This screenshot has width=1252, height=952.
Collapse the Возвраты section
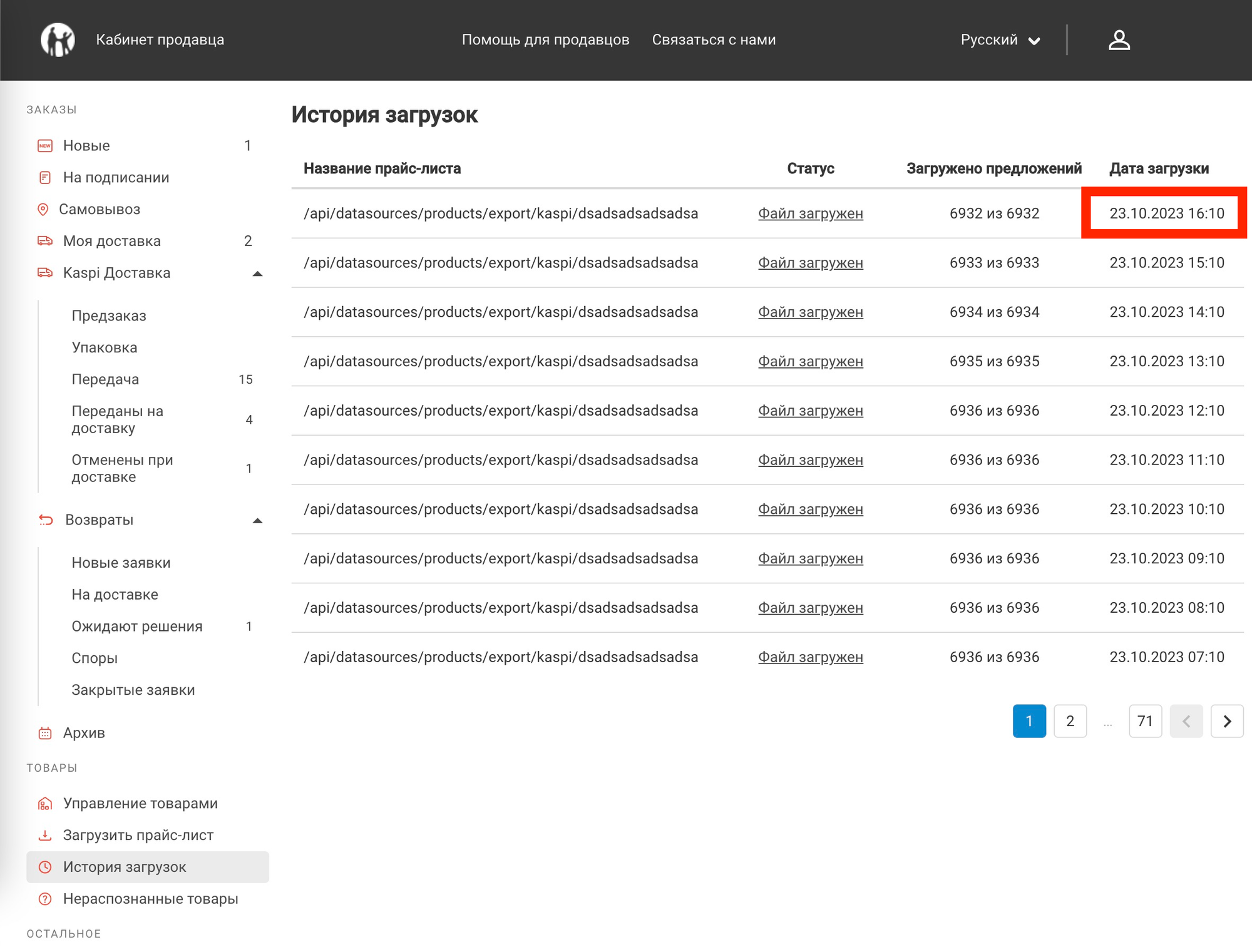pyautogui.click(x=257, y=520)
